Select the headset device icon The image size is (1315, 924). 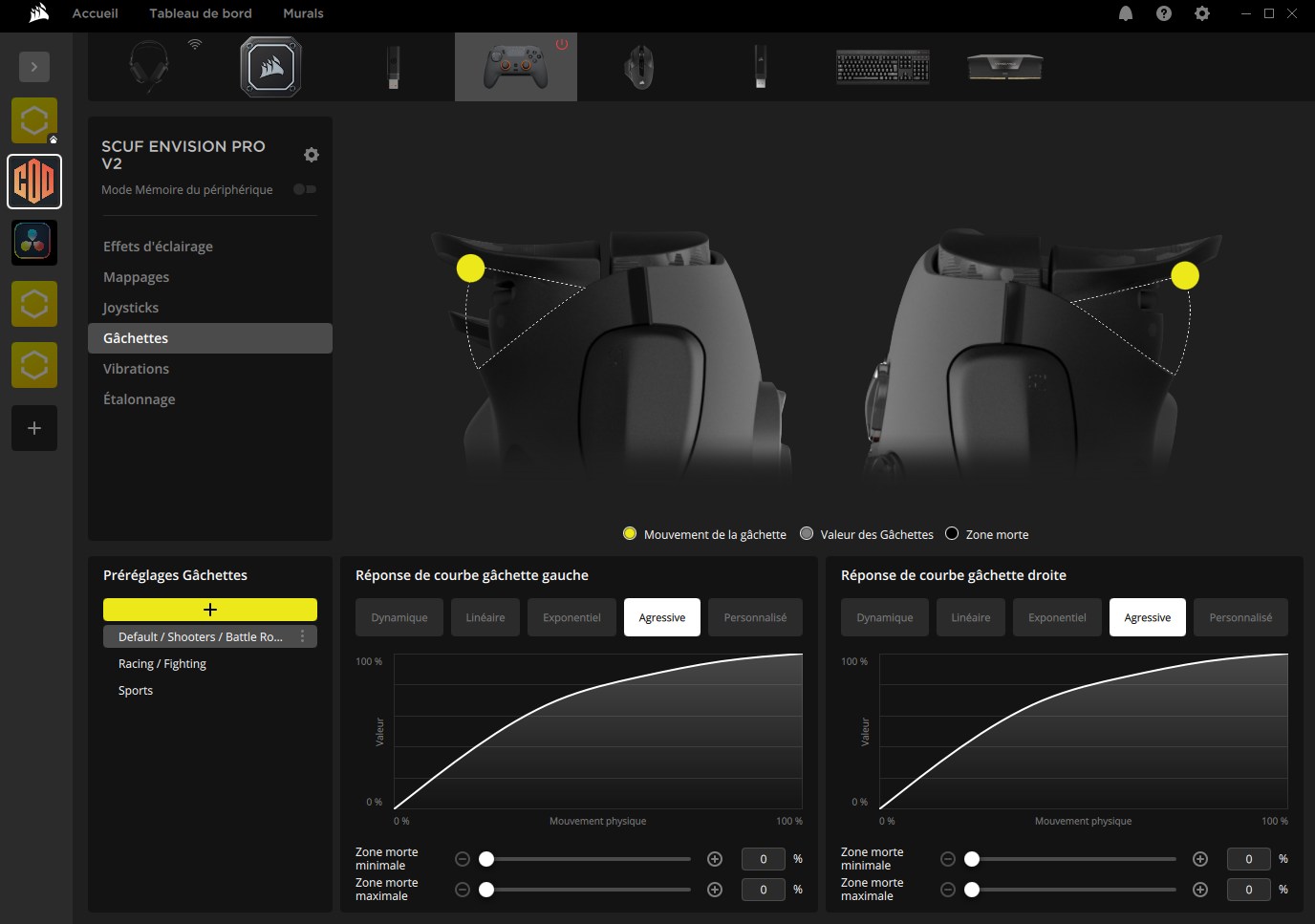[149, 67]
